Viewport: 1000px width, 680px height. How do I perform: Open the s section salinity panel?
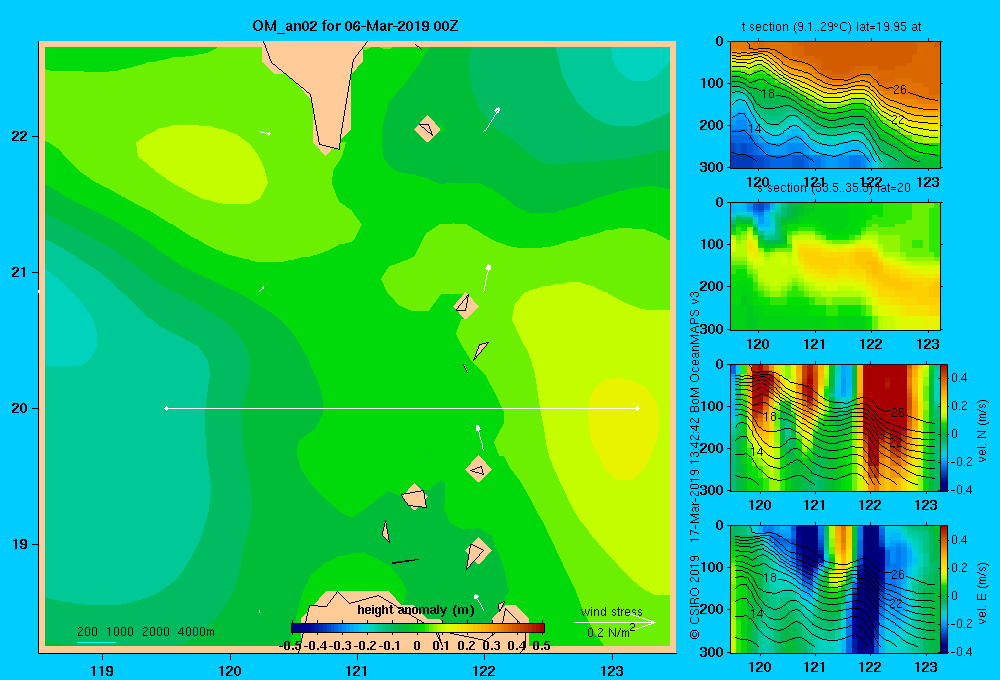click(835, 266)
